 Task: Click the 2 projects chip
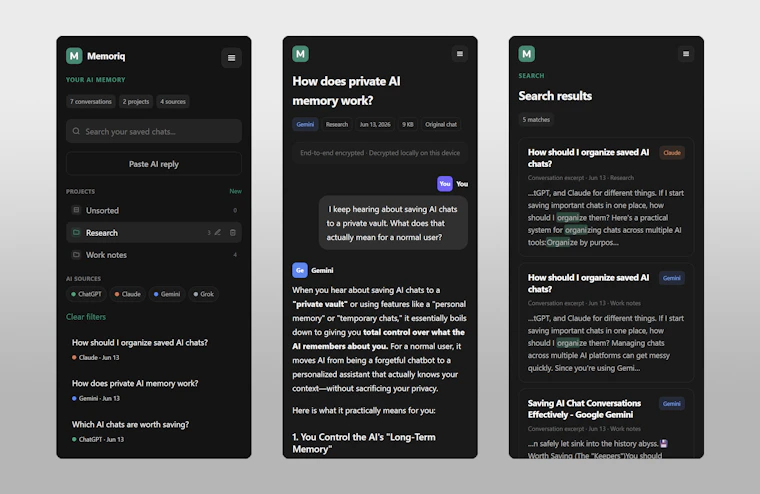click(136, 101)
